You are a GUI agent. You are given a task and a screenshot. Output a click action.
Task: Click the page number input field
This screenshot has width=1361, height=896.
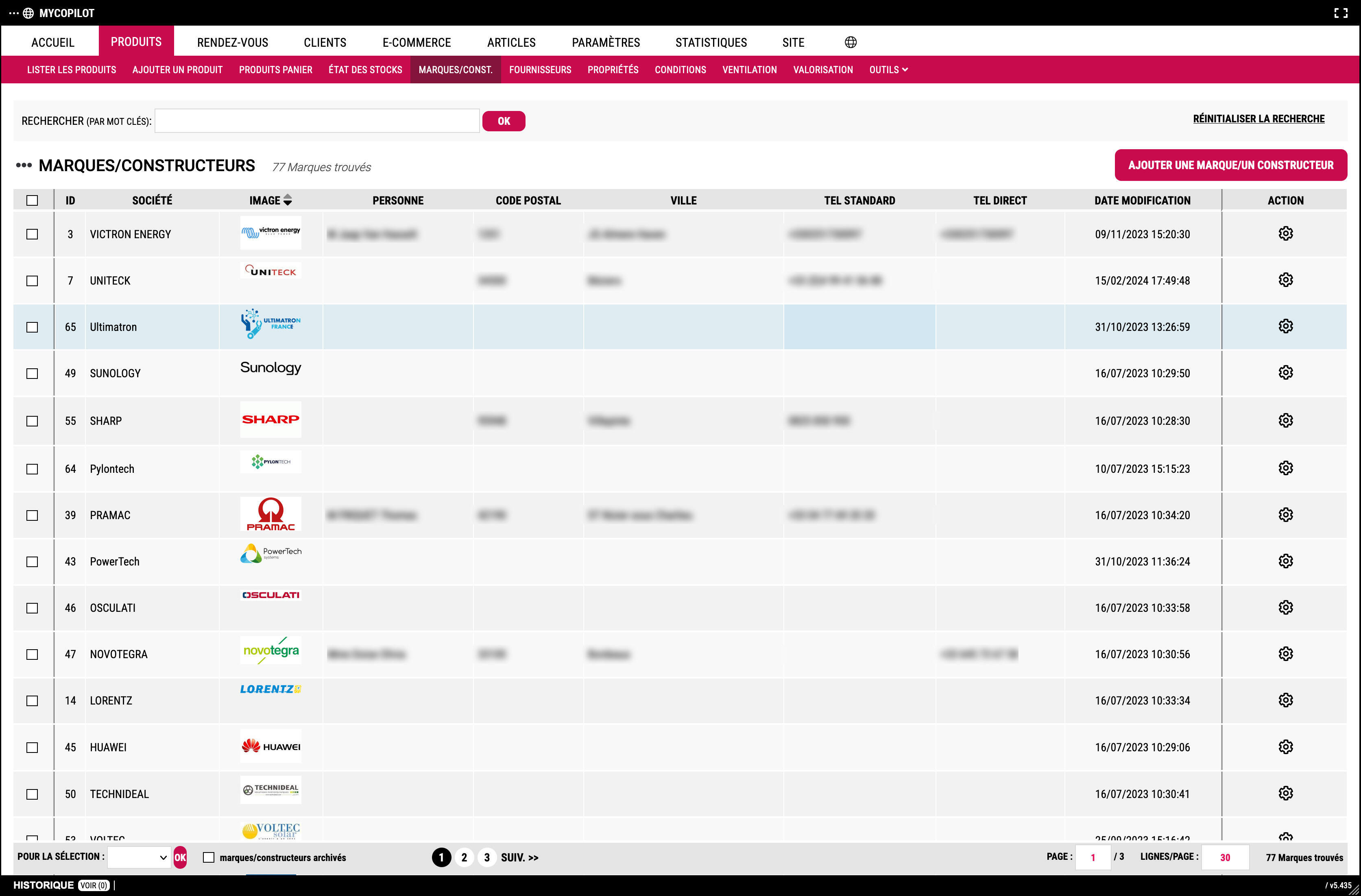coord(1093,857)
